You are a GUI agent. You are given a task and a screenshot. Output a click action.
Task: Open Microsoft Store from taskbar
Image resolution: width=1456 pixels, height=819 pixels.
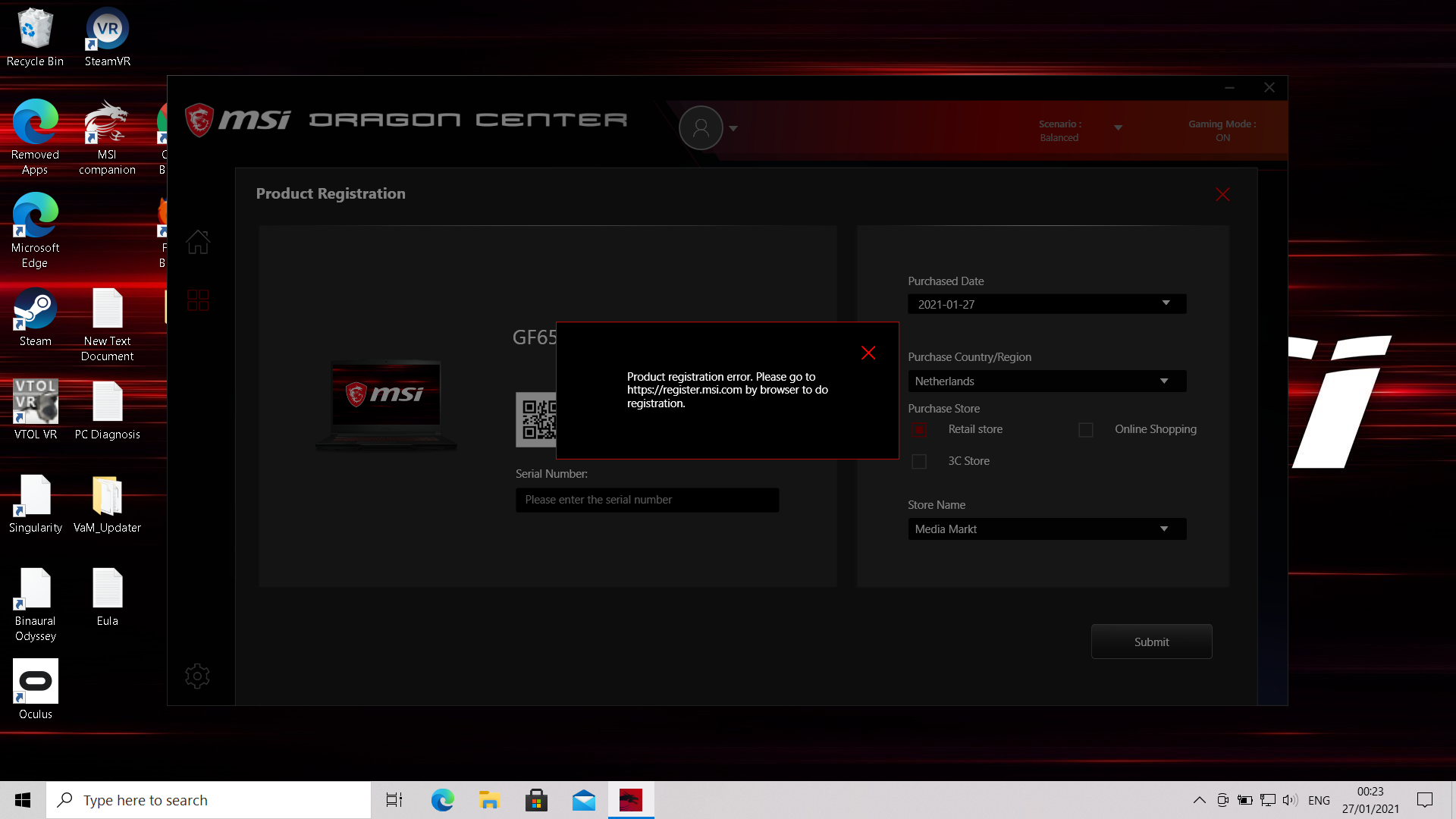(x=536, y=800)
